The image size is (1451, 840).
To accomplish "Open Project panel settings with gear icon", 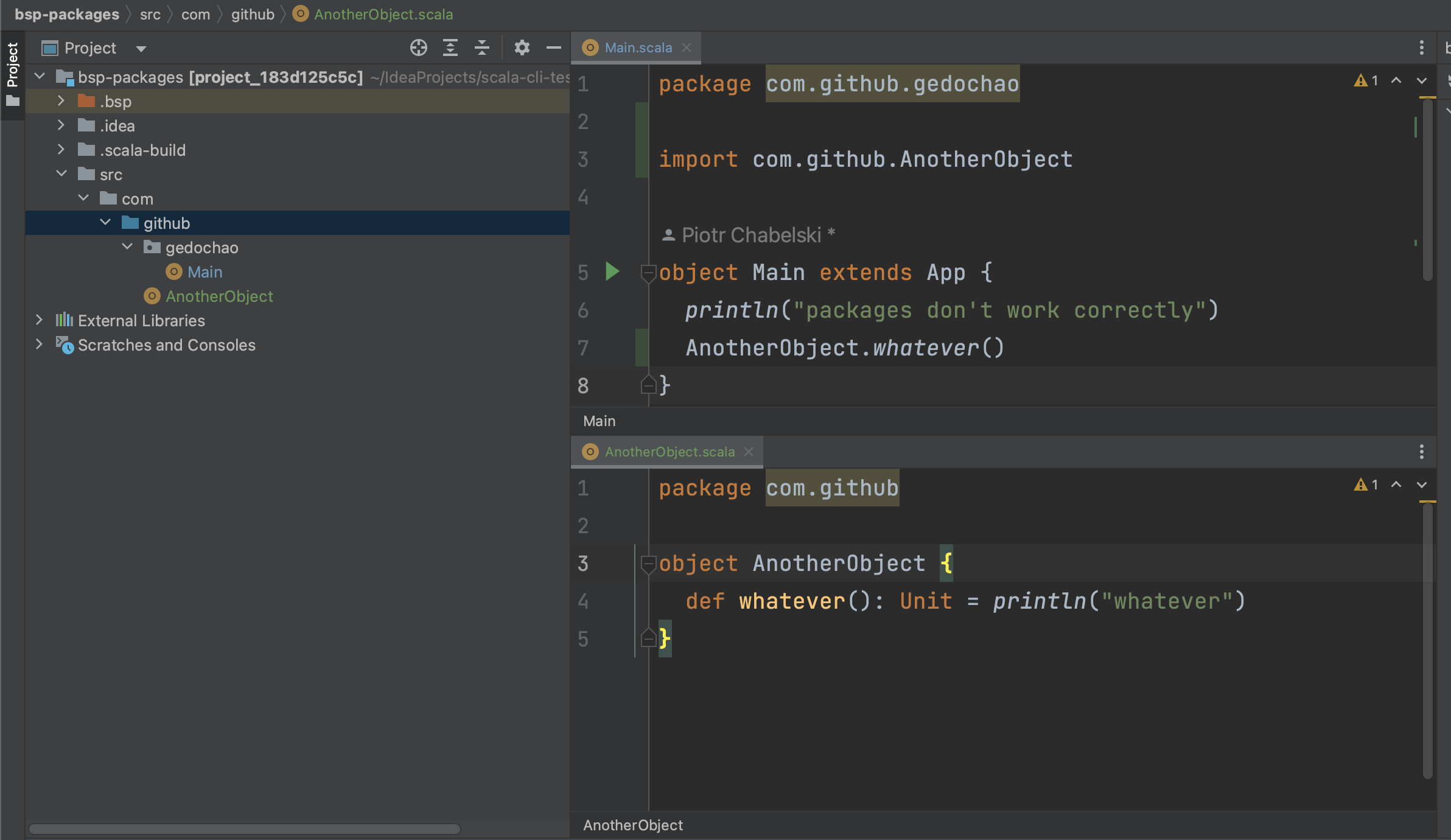I will pos(522,48).
